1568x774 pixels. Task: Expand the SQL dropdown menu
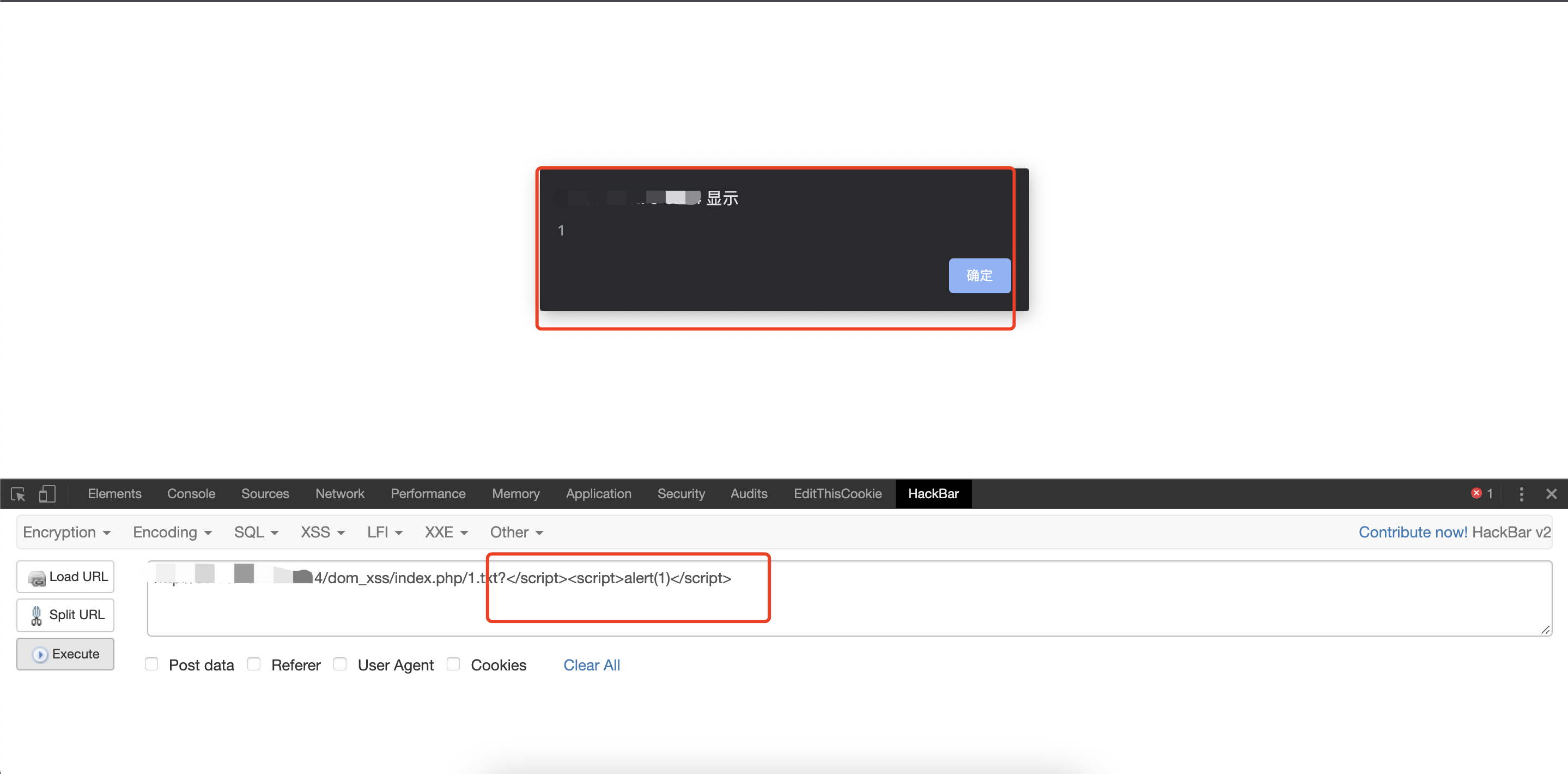click(x=256, y=532)
